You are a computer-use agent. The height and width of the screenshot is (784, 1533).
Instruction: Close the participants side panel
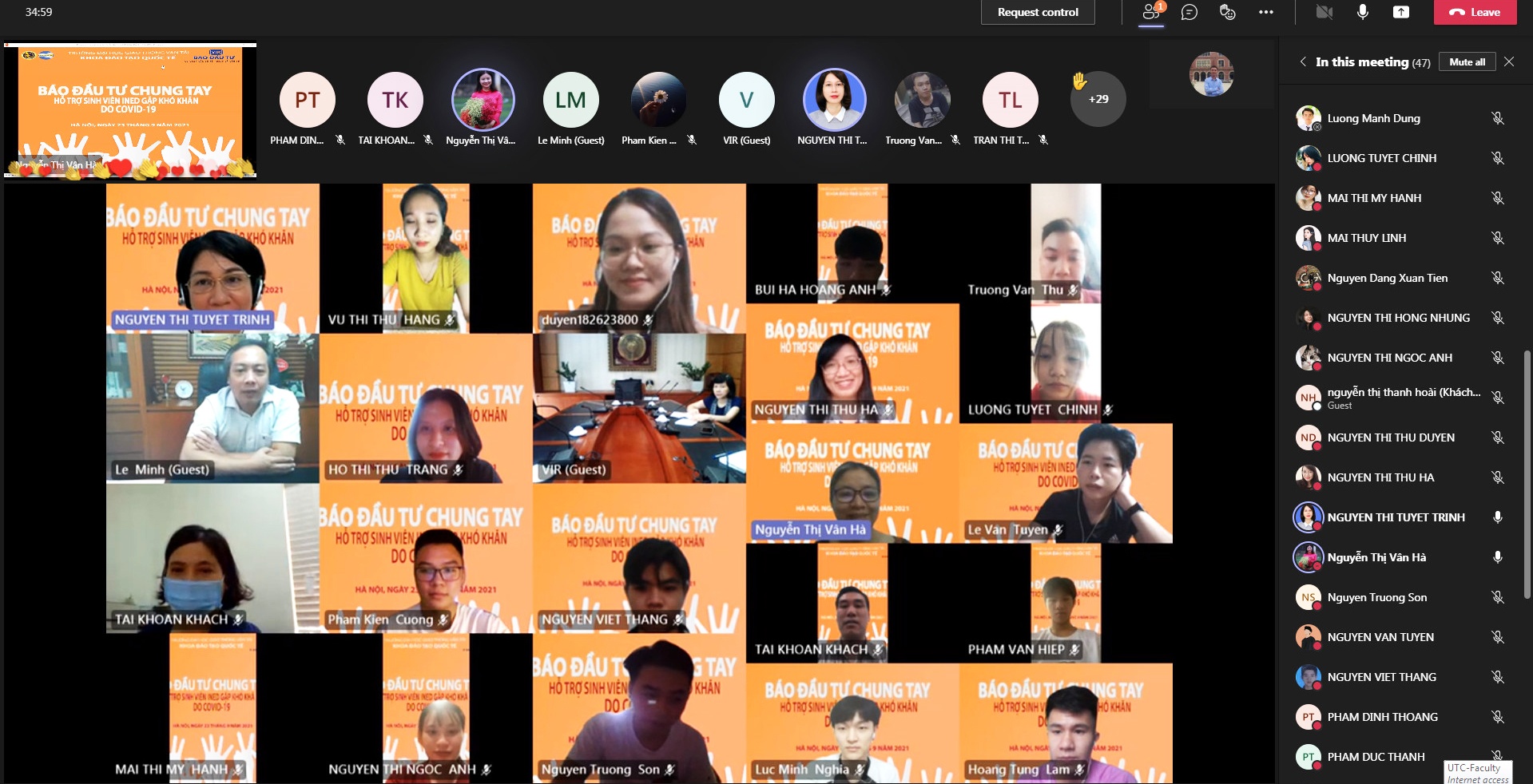point(1509,61)
